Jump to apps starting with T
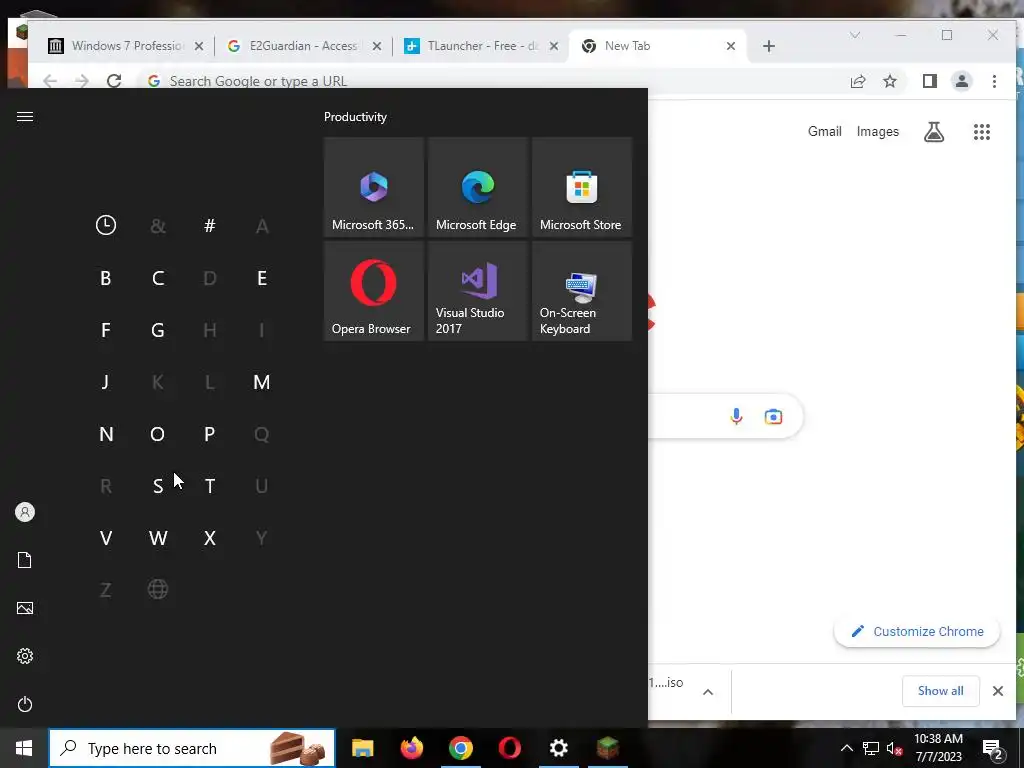 point(210,486)
